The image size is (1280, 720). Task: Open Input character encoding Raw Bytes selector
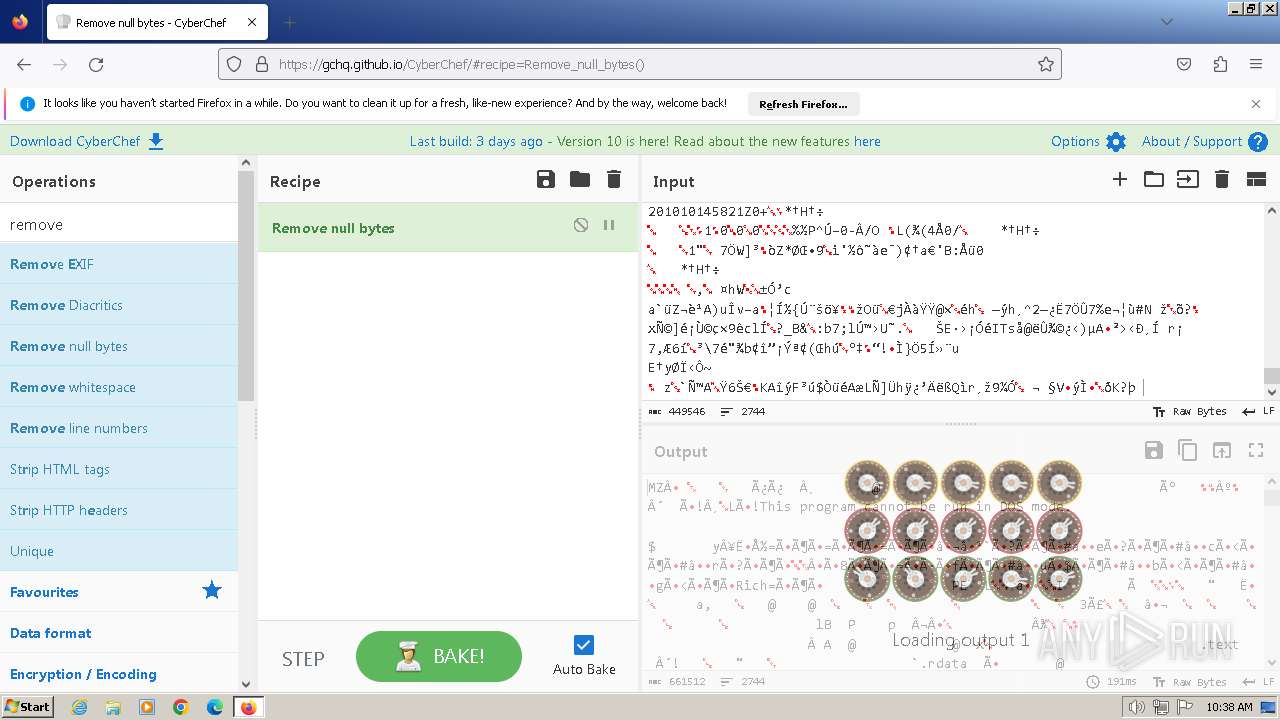coord(1190,411)
